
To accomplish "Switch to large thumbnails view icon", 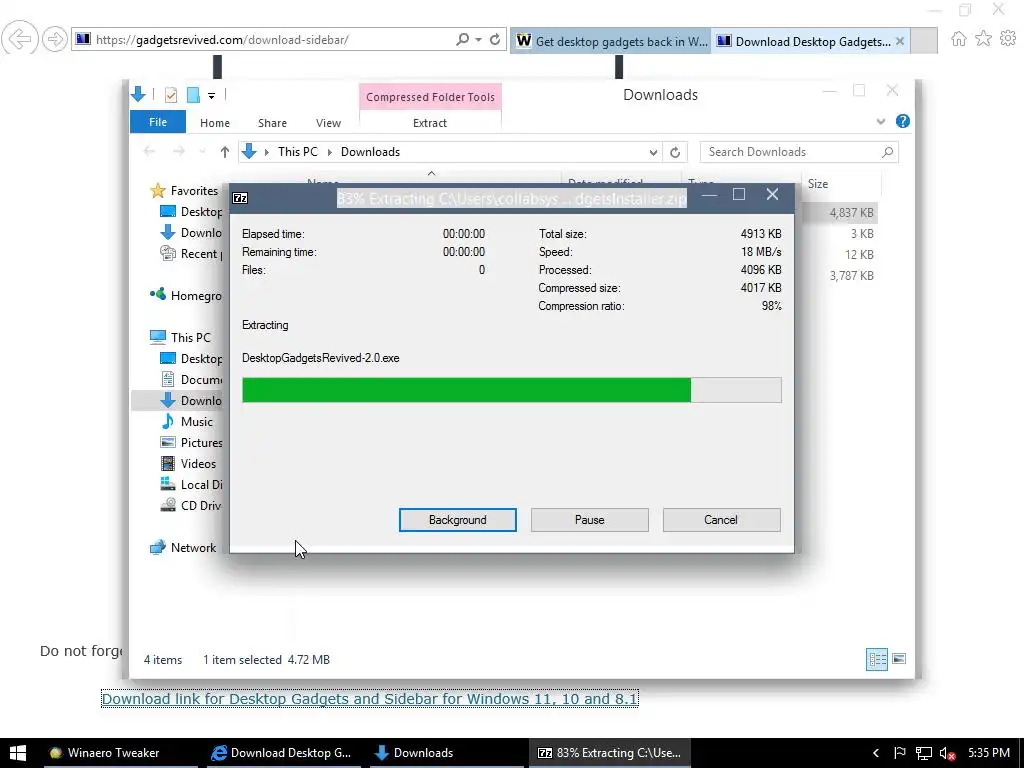I will pyautogui.click(x=899, y=659).
